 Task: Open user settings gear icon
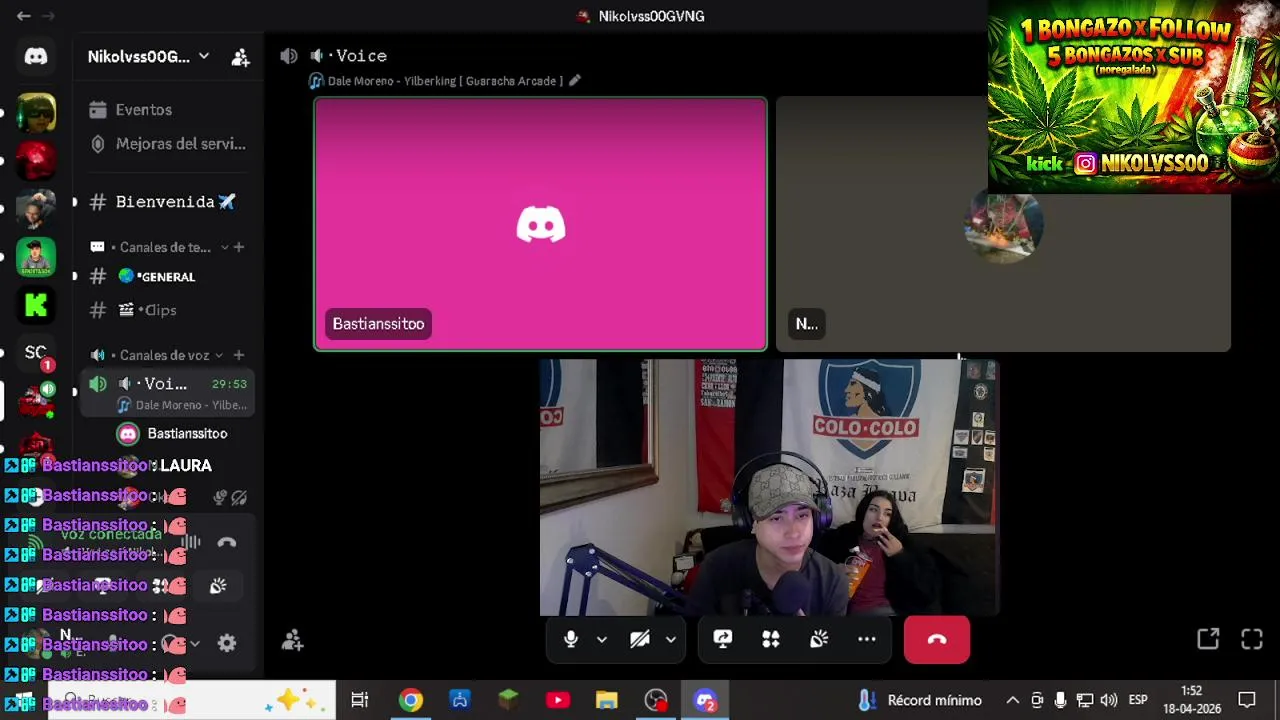(x=227, y=644)
